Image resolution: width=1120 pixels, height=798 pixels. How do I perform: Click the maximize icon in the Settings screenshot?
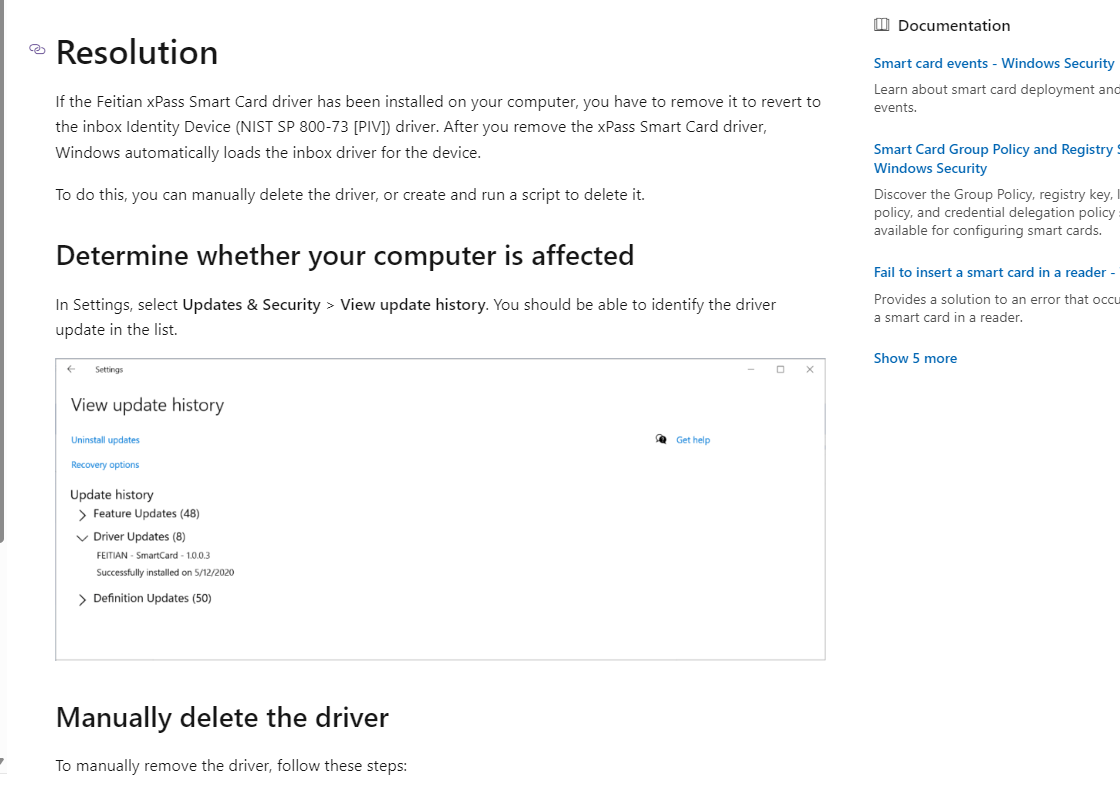tap(780, 369)
